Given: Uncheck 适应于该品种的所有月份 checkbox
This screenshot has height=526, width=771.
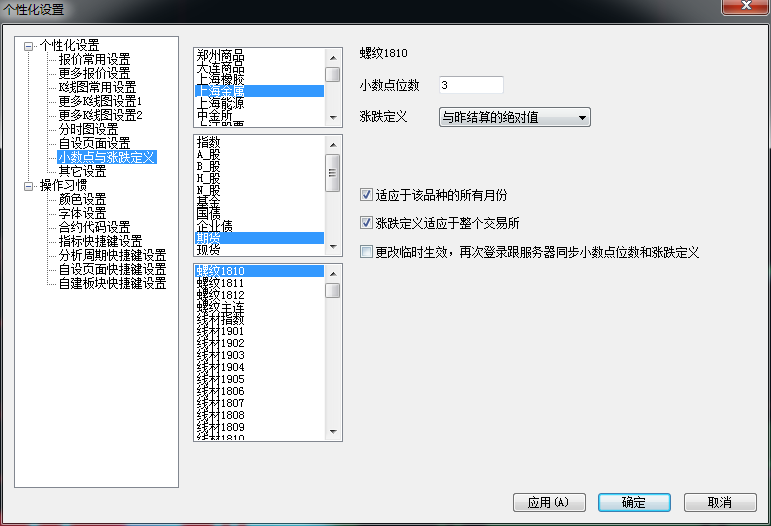Looking at the screenshot, I should click(366, 194).
